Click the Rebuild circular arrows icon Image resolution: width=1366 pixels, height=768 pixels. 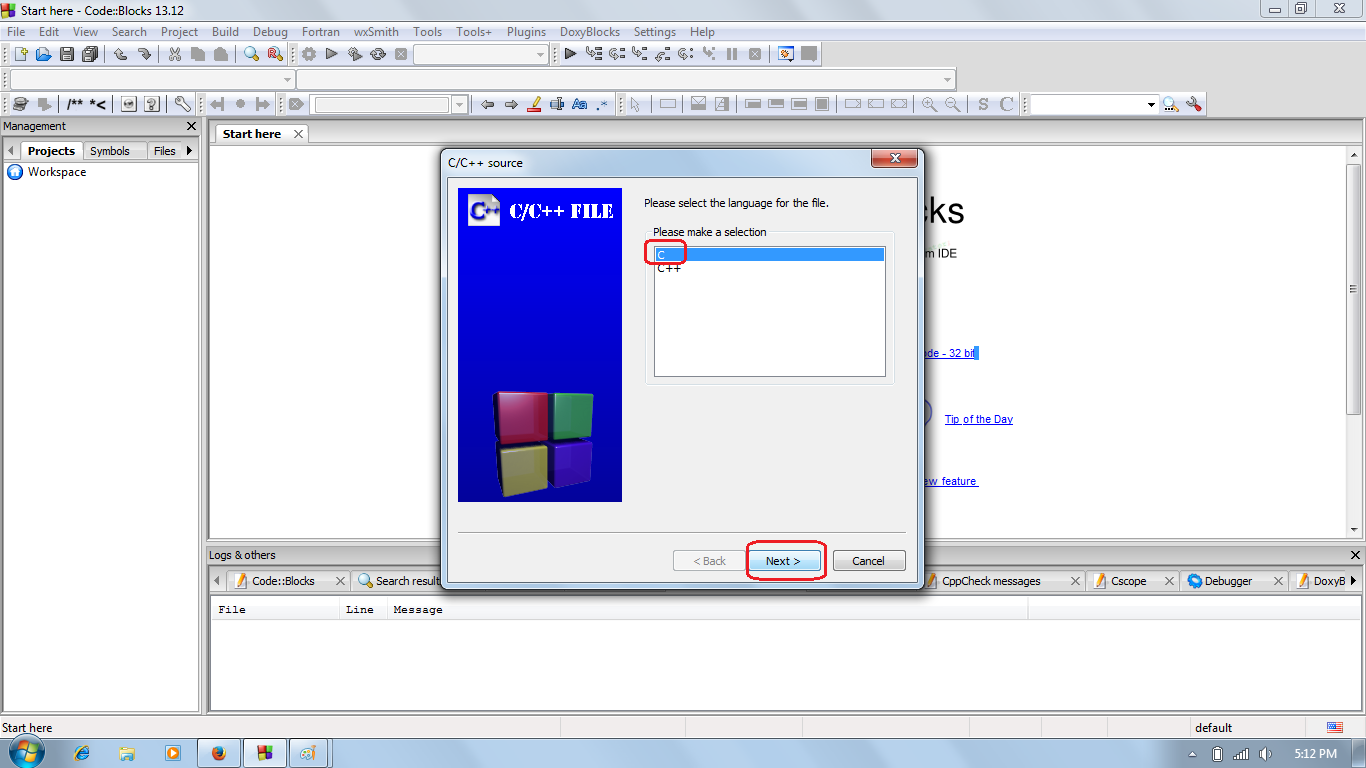377,54
